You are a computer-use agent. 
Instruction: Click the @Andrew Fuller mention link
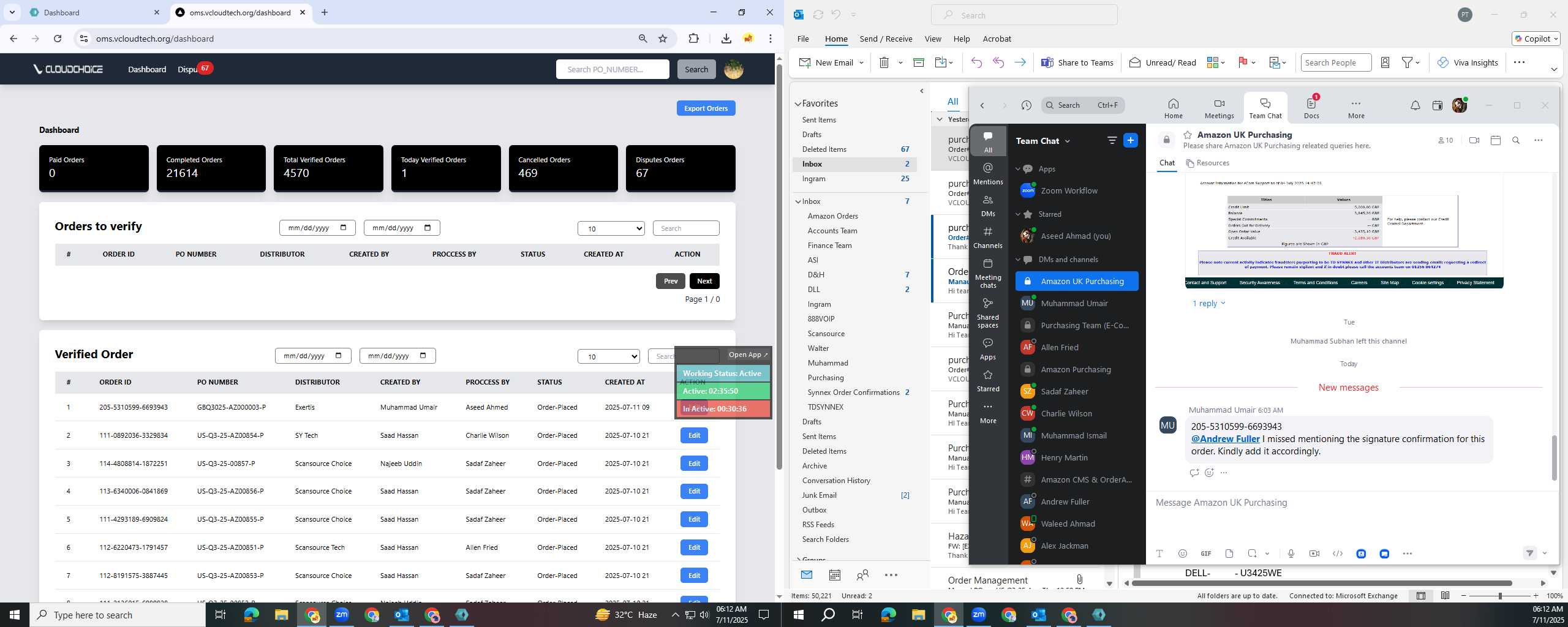pos(1225,439)
